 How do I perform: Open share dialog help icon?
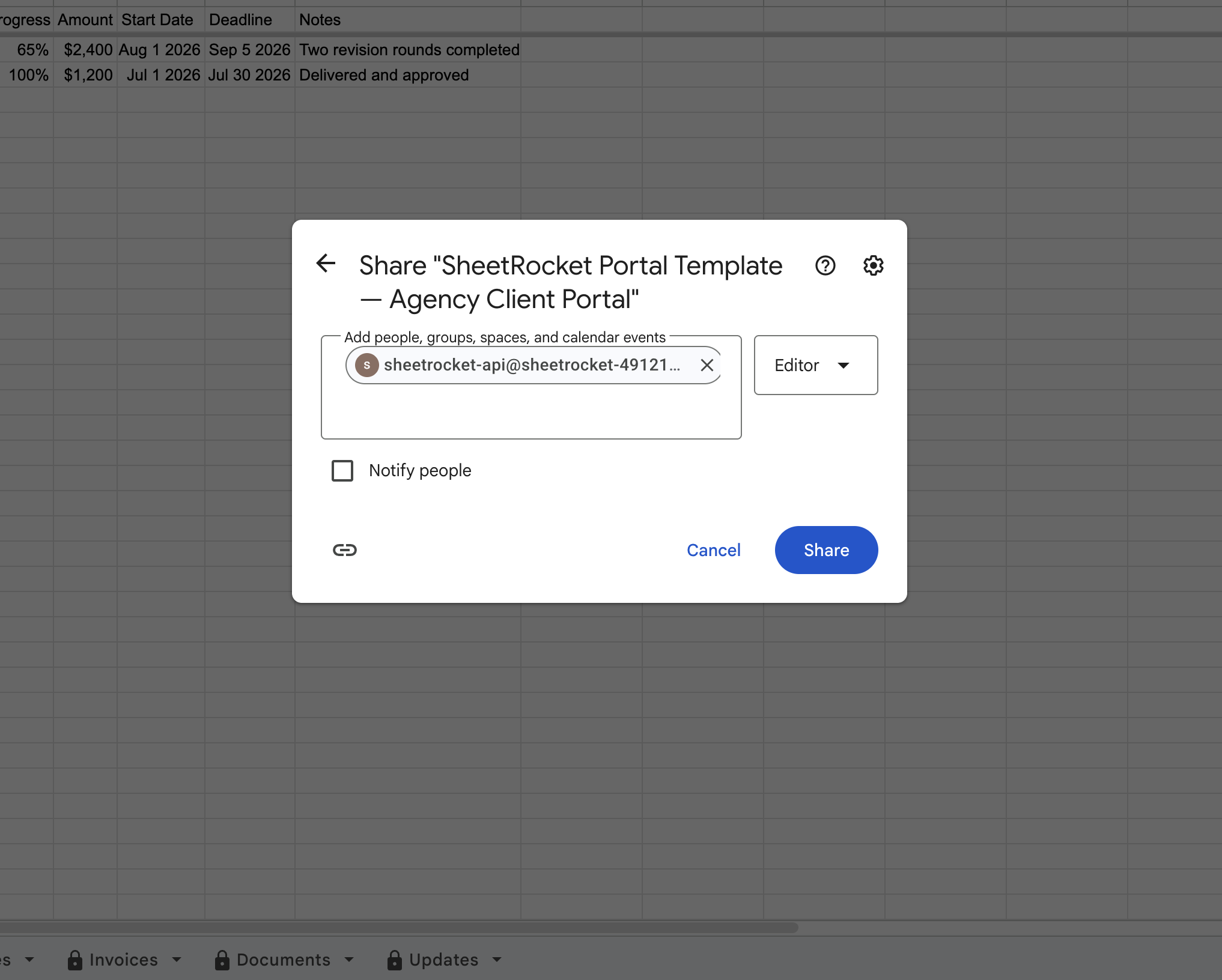pos(825,265)
